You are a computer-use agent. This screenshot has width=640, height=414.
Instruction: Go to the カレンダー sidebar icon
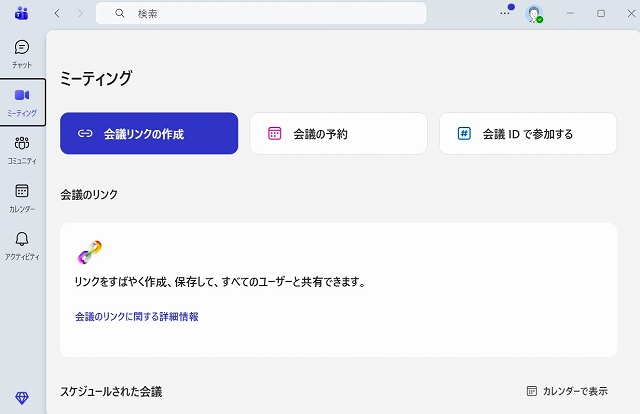pyautogui.click(x=22, y=197)
